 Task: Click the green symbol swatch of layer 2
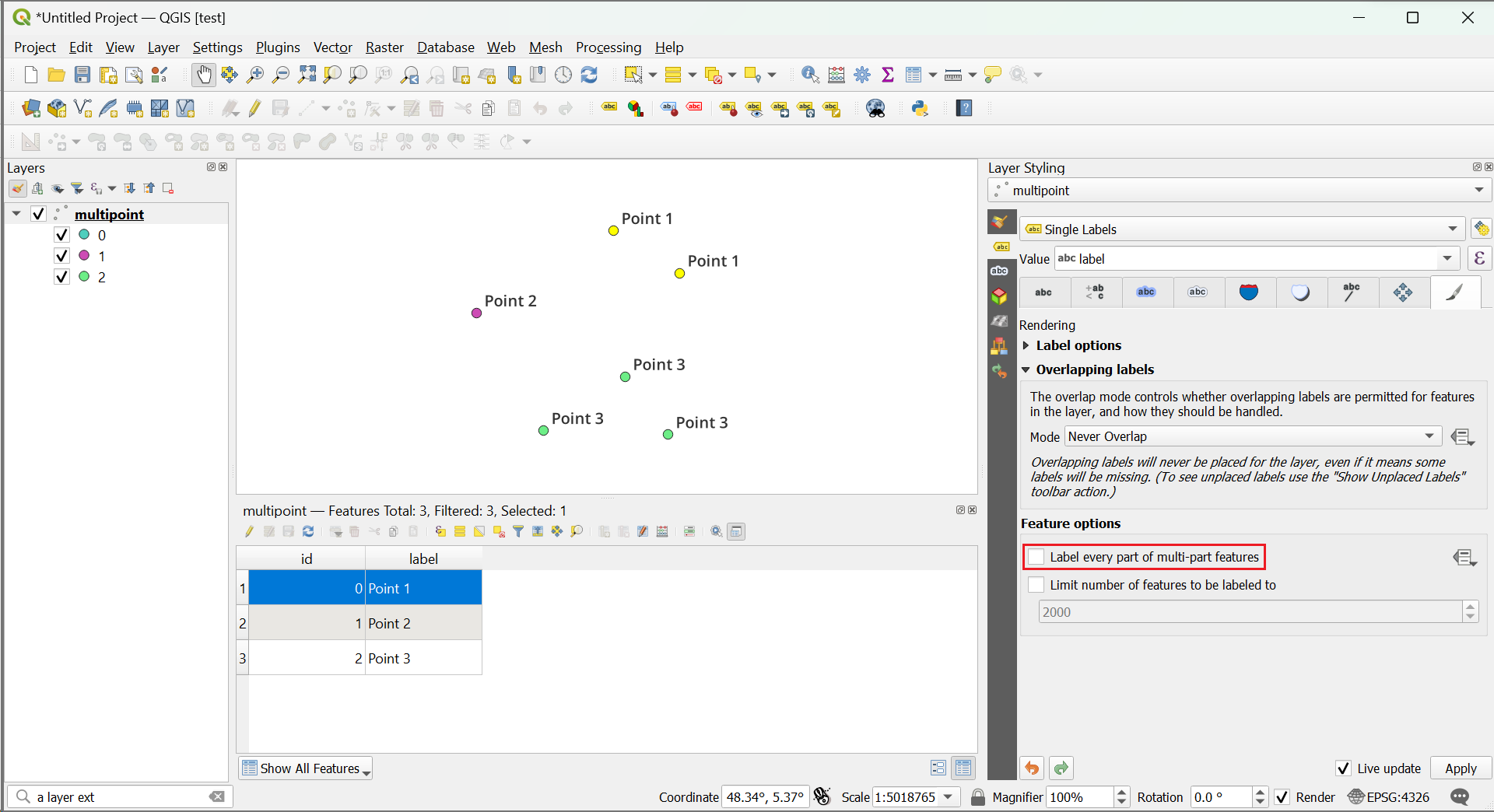(86, 277)
